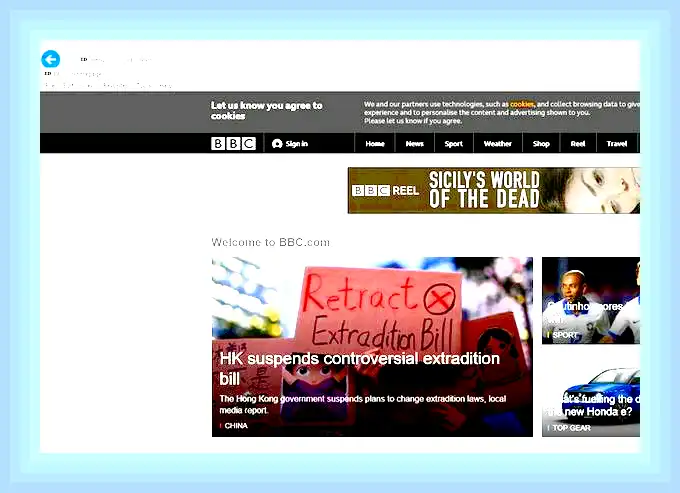680x493 pixels.
Task: Open the CHINA tag on the main story
Action: (236, 426)
